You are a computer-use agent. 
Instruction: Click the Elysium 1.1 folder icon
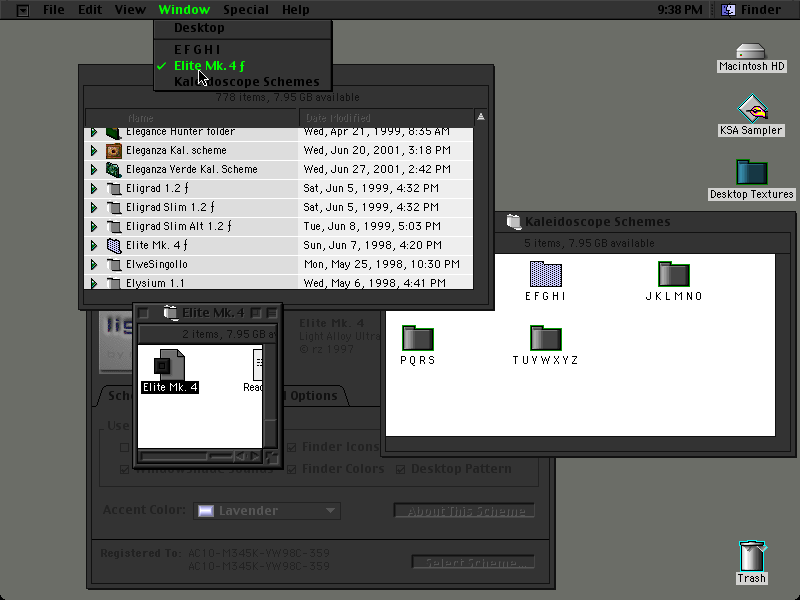click(x=113, y=283)
